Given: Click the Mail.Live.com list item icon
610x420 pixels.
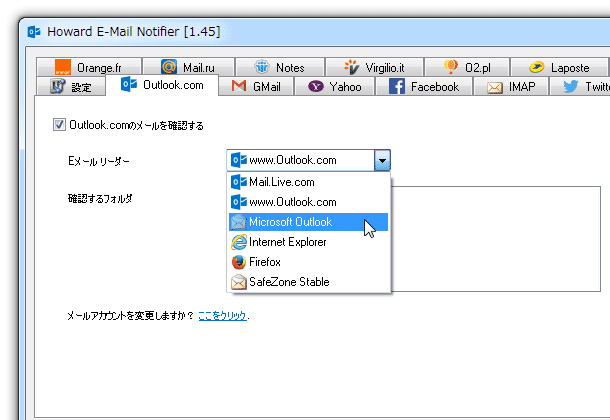Looking at the screenshot, I should [238, 182].
